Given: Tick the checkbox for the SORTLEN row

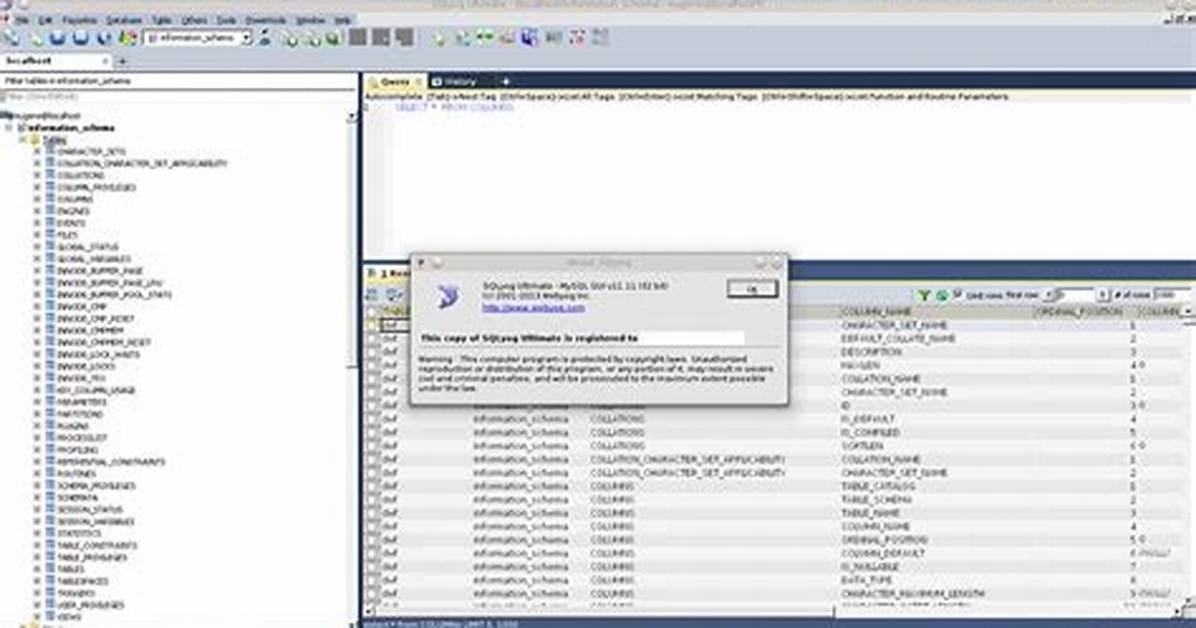Looking at the screenshot, I should point(373,446).
